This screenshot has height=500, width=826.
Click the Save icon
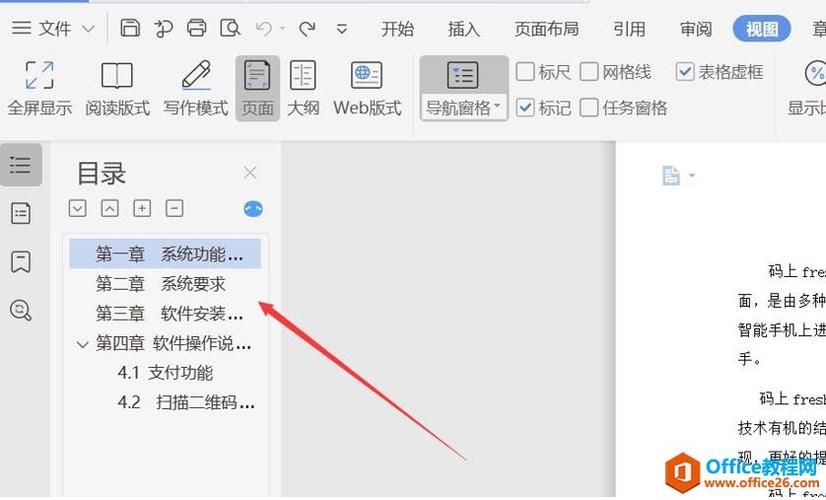(x=130, y=28)
